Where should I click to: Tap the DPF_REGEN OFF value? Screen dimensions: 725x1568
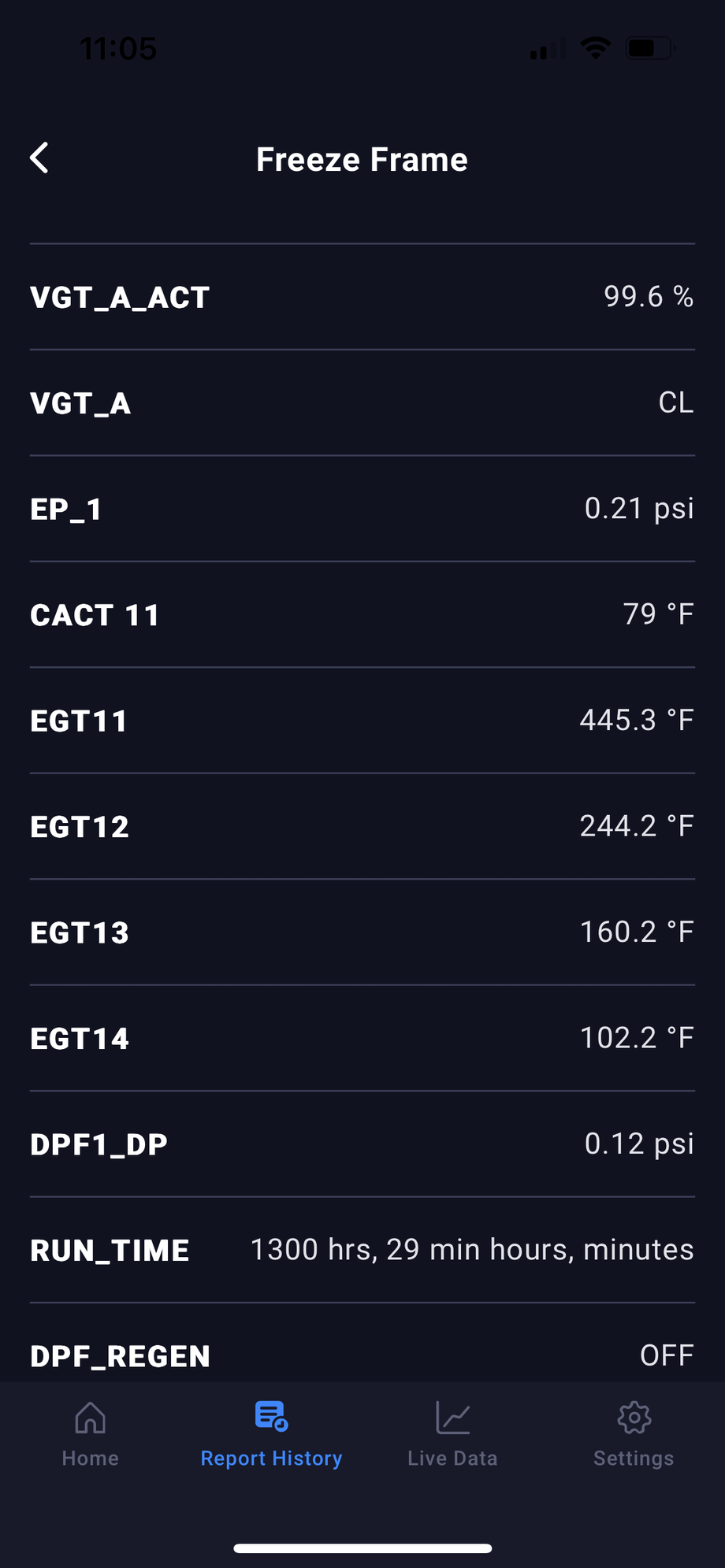(x=666, y=1355)
